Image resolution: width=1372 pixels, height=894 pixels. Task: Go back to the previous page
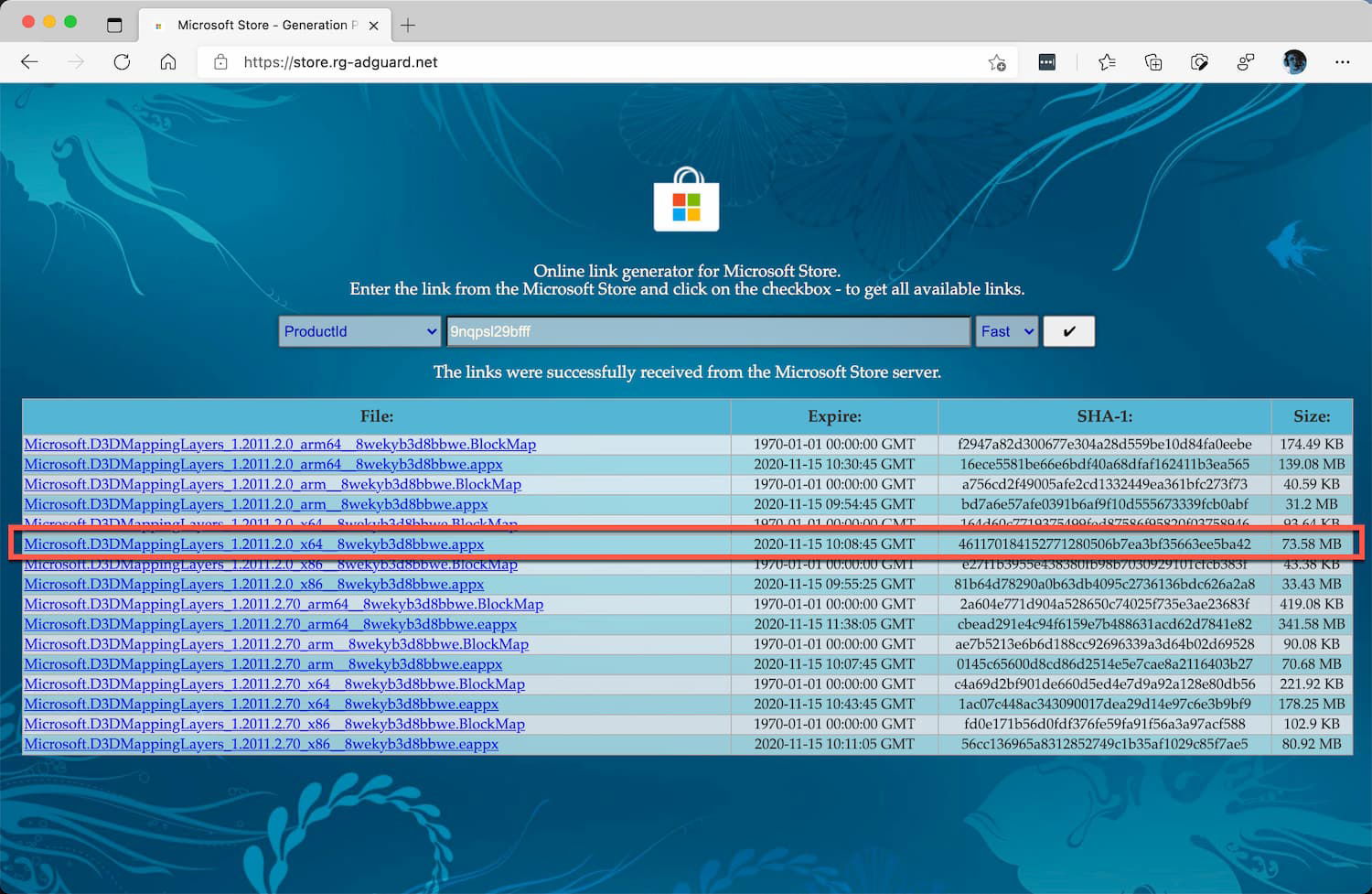pos(30,62)
